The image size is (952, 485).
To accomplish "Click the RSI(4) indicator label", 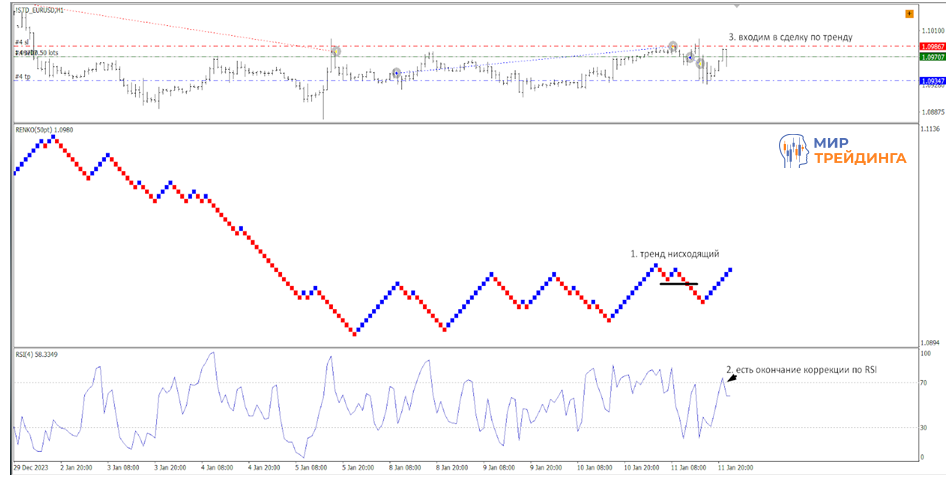I will coord(36,353).
